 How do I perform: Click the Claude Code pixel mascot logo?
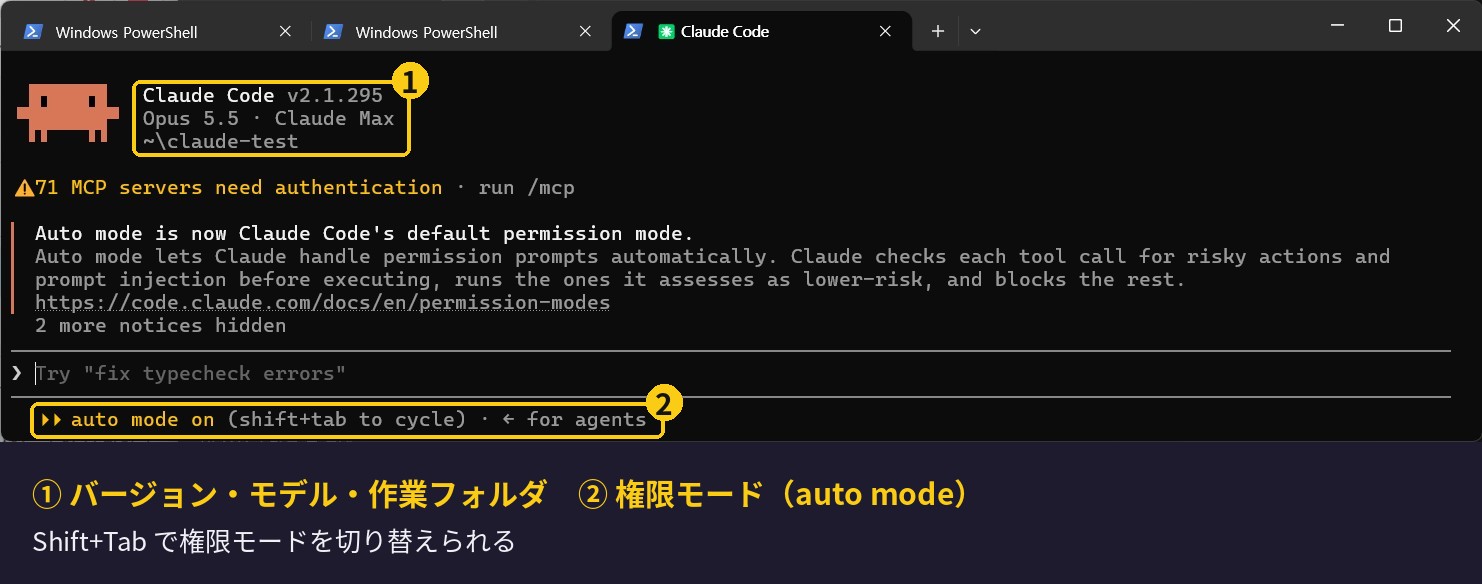(x=68, y=112)
